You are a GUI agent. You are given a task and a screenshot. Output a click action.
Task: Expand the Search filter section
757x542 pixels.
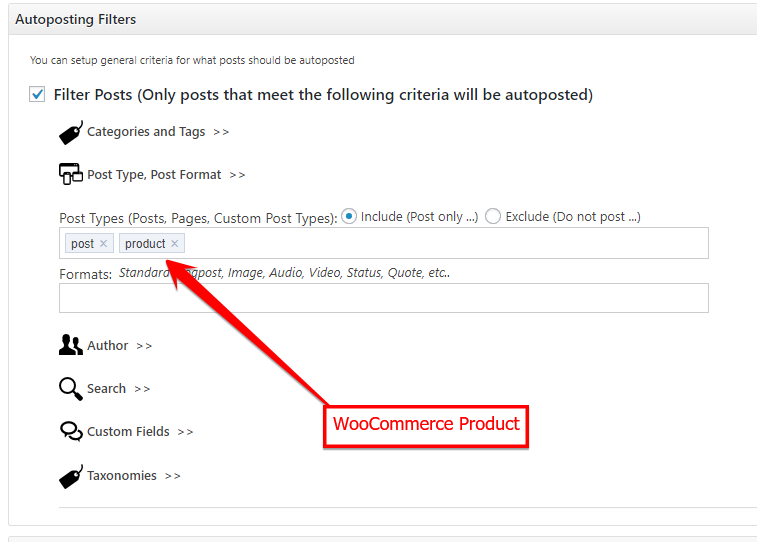click(x=118, y=389)
